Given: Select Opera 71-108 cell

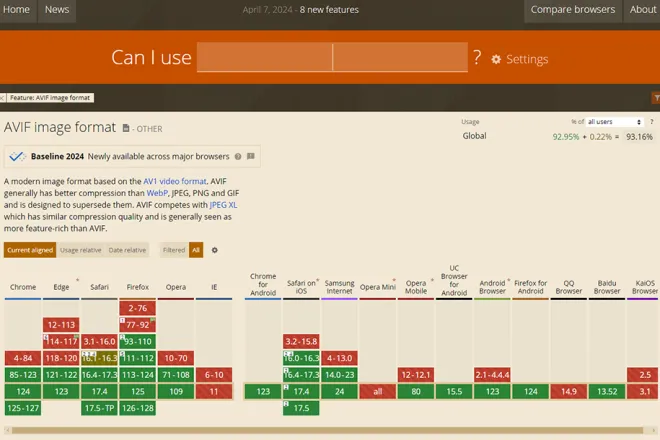Looking at the screenshot, I should click(176, 375).
